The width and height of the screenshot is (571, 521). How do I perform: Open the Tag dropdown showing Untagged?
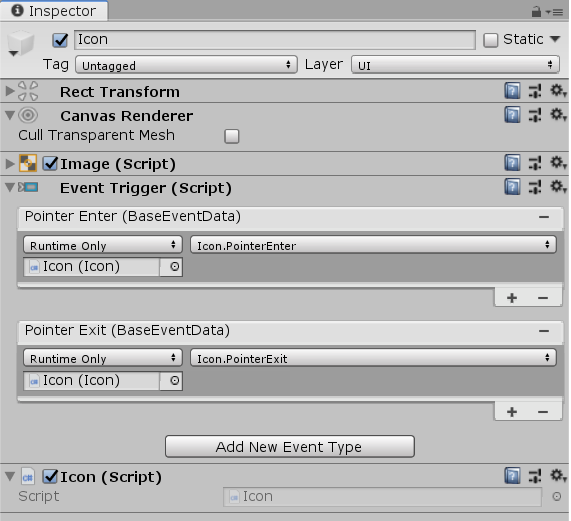click(186, 65)
